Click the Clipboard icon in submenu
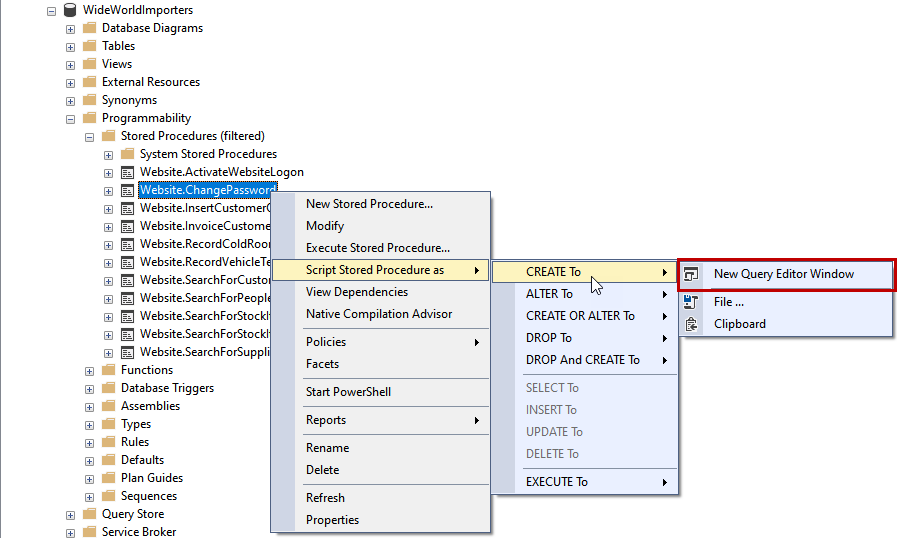 pos(691,324)
